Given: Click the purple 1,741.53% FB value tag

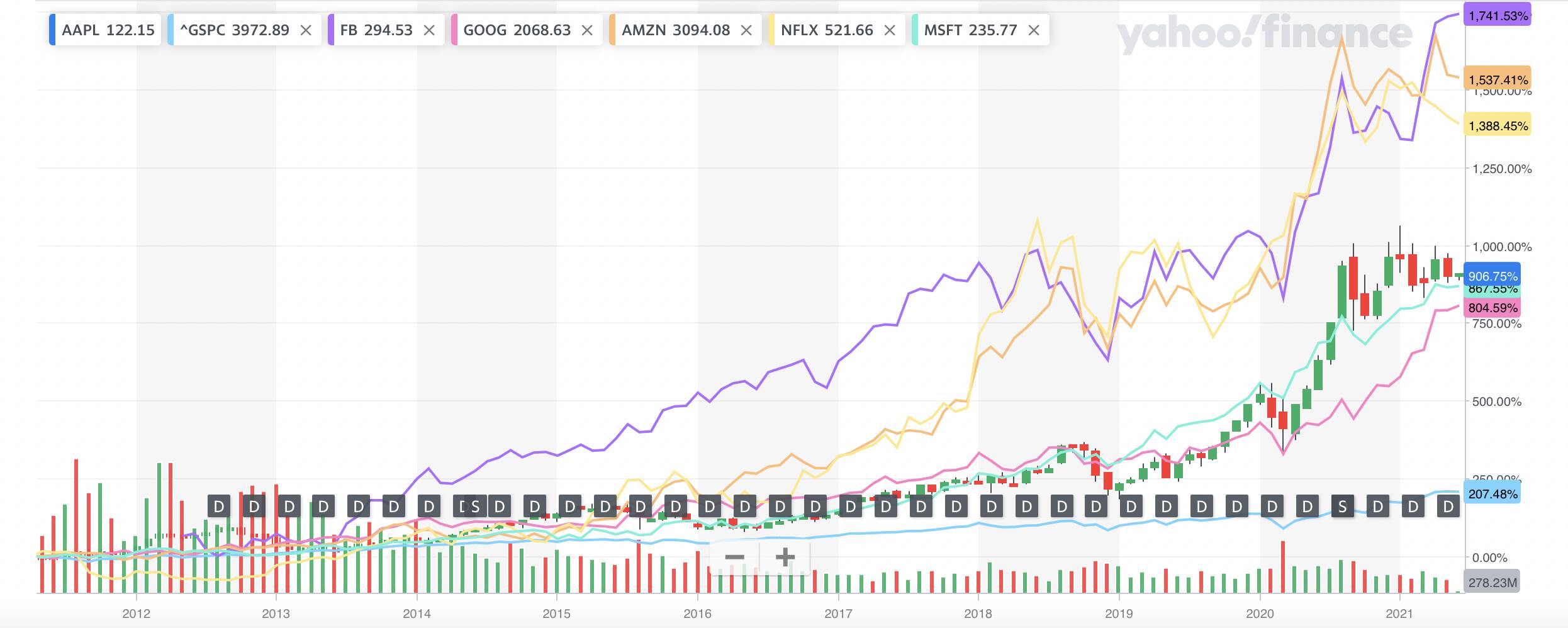Looking at the screenshot, I should 1498,16.
